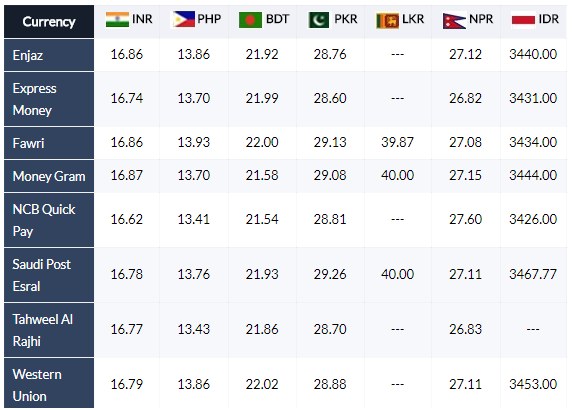Select NCB Quick Pay row header

point(49,220)
